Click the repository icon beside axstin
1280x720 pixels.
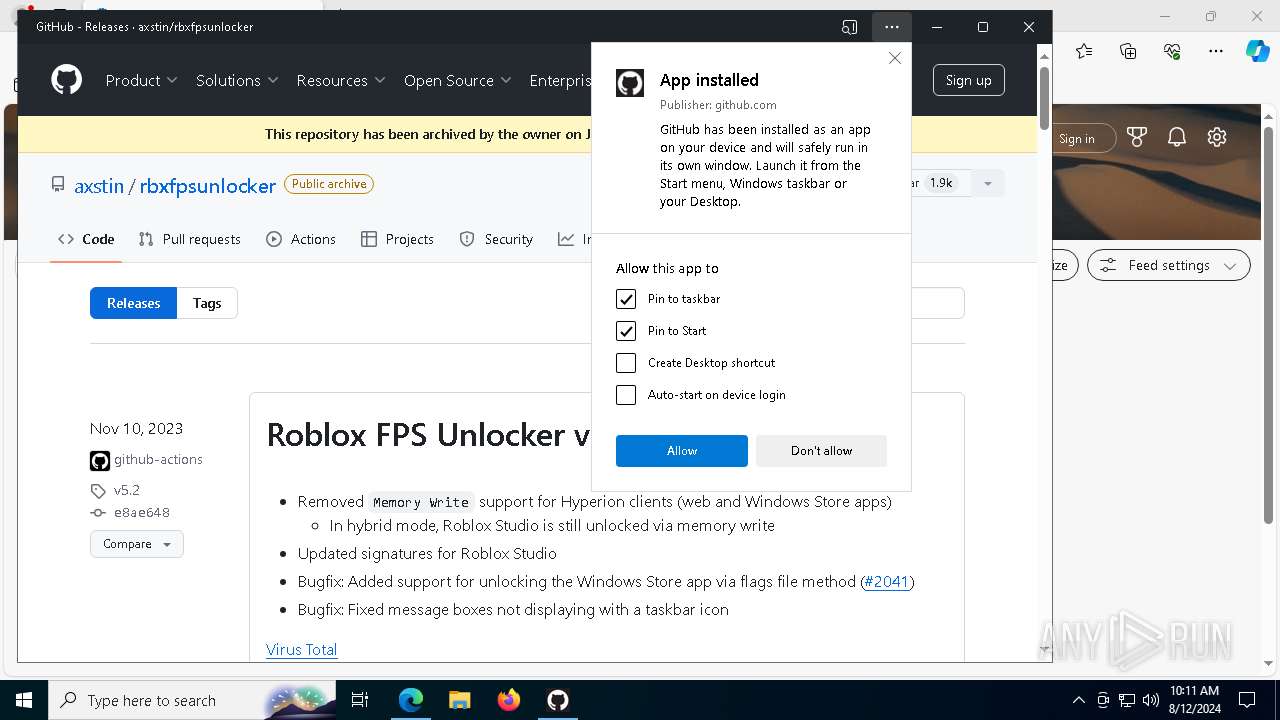58,185
